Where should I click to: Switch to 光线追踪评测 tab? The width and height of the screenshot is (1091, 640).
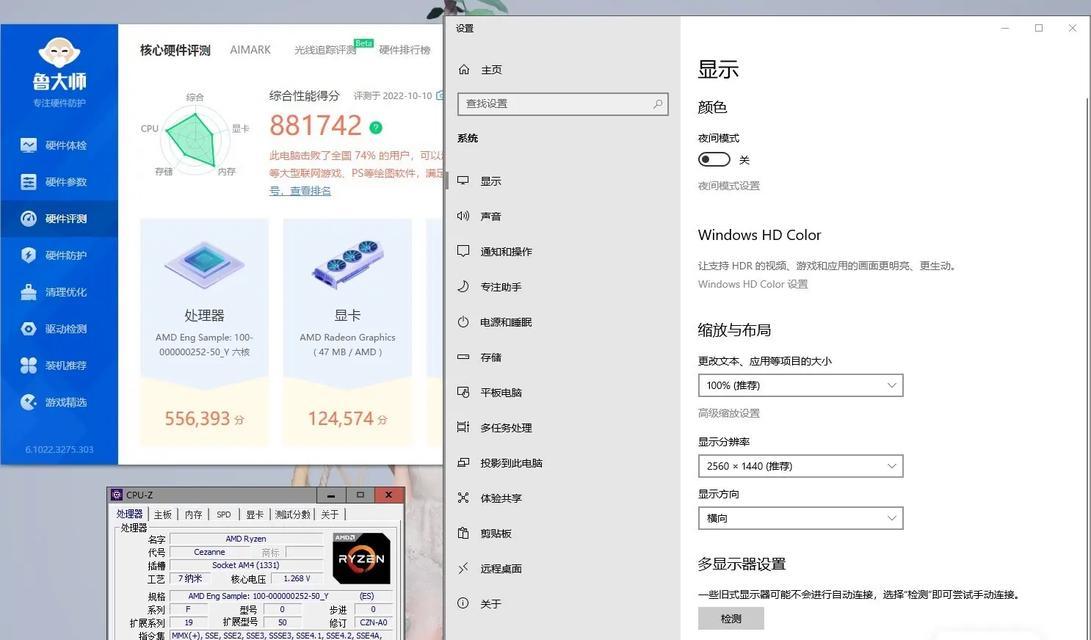[324, 50]
